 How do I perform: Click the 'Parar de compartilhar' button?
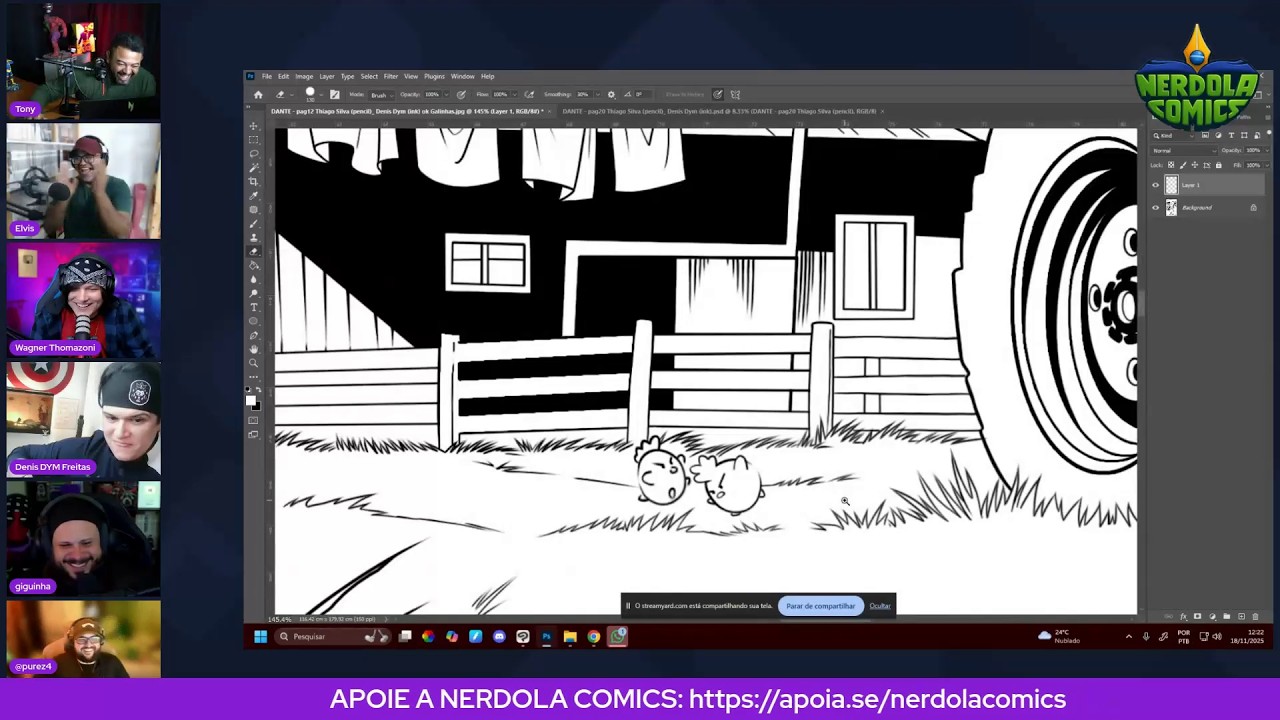coord(821,606)
